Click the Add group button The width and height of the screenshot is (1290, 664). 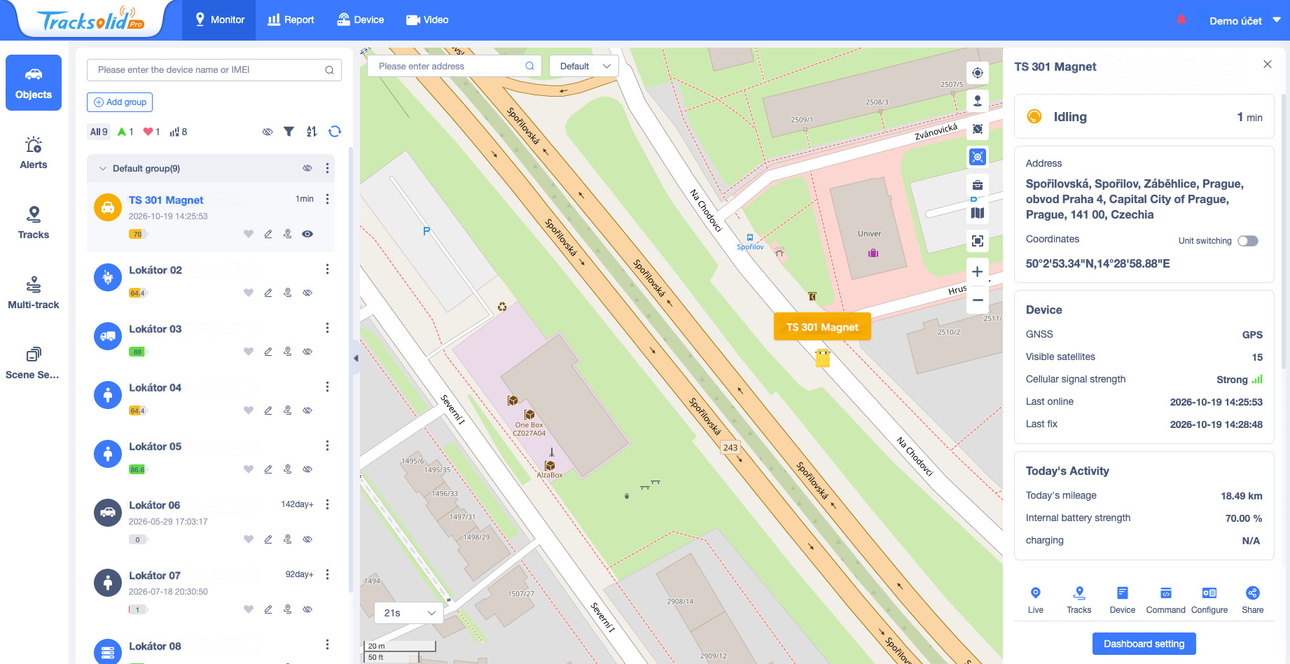120,102
